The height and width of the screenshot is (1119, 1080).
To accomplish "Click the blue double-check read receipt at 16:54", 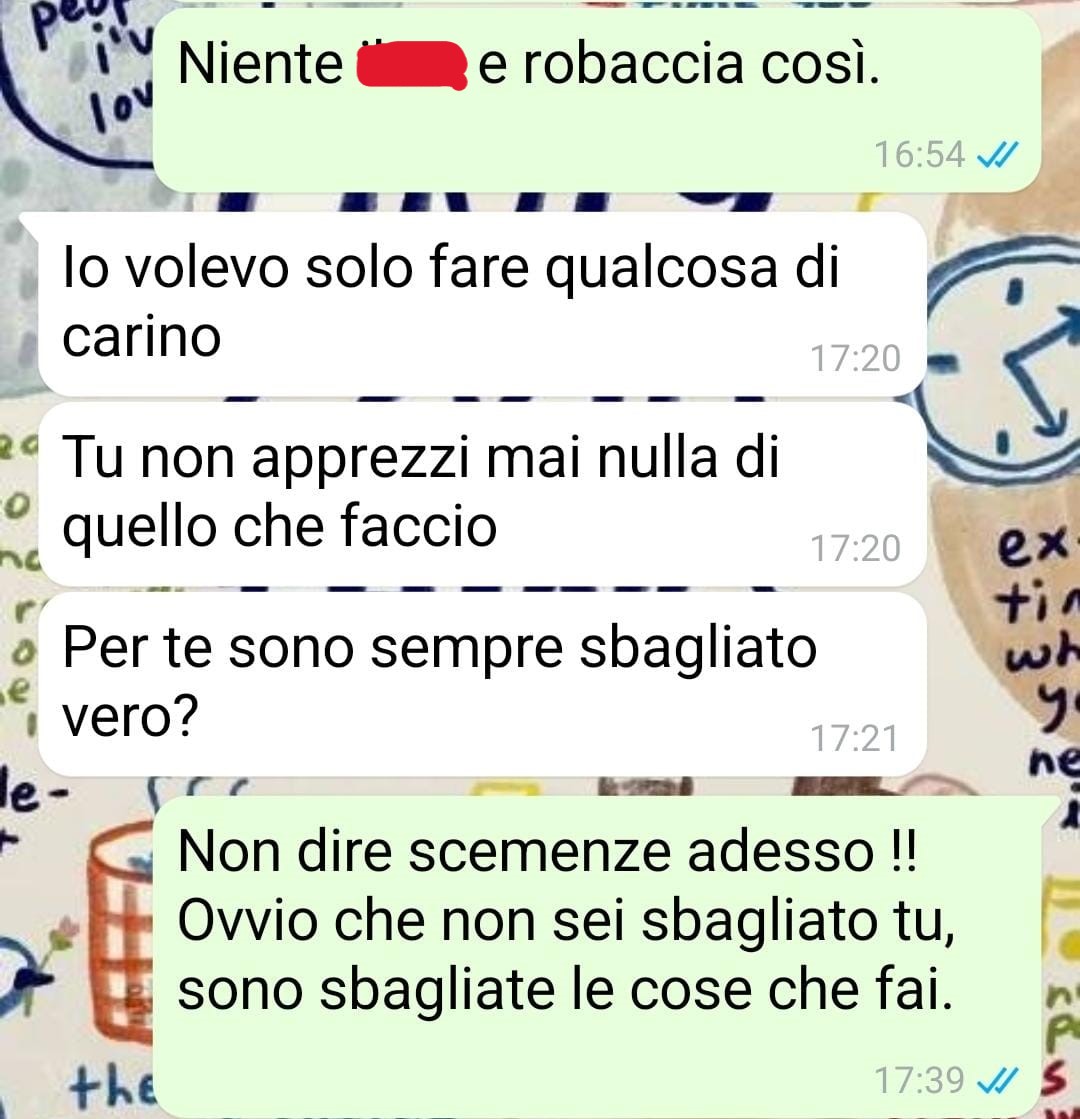I will point(997,154).
